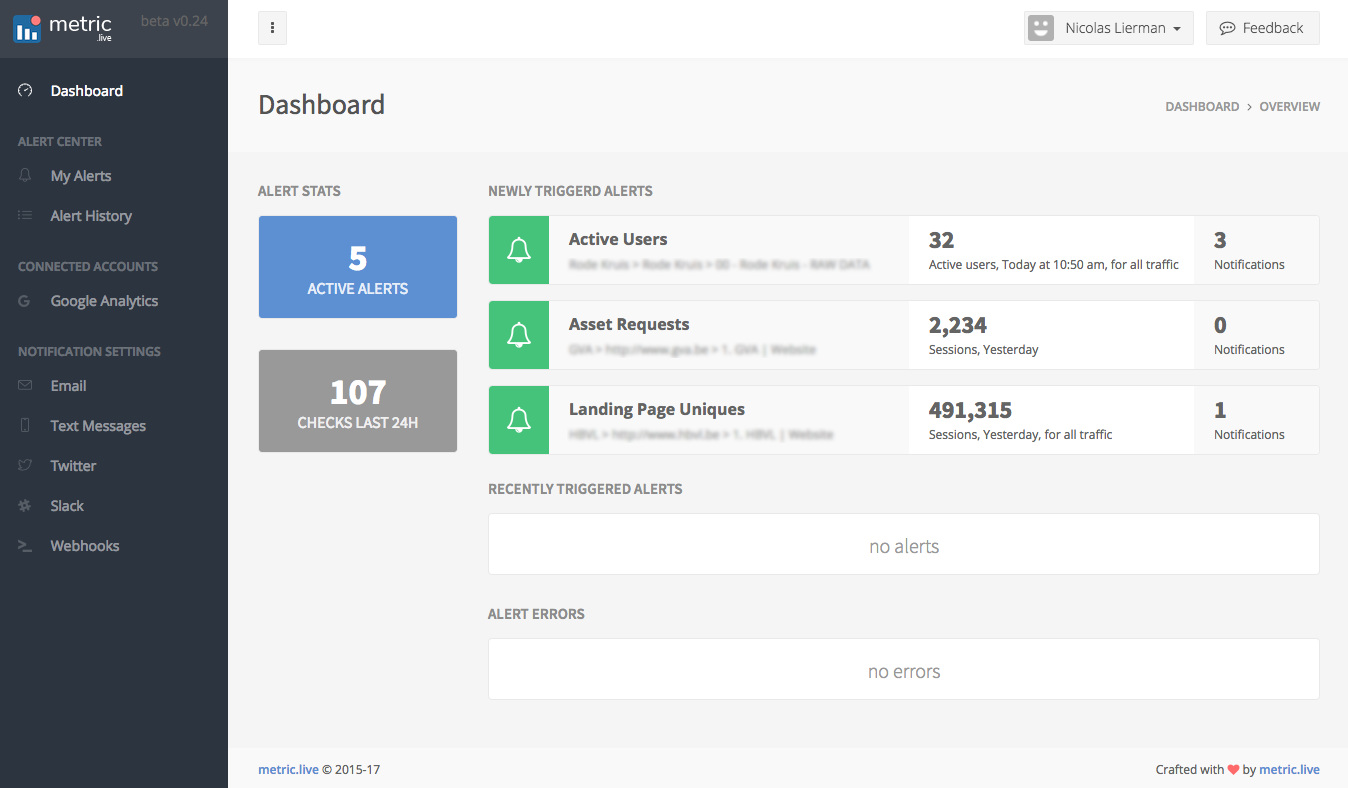Click the user avatar smiley icon
Image resolution: width=1348 pixels, height=788 pixels.
click(x=1041, y=28)
